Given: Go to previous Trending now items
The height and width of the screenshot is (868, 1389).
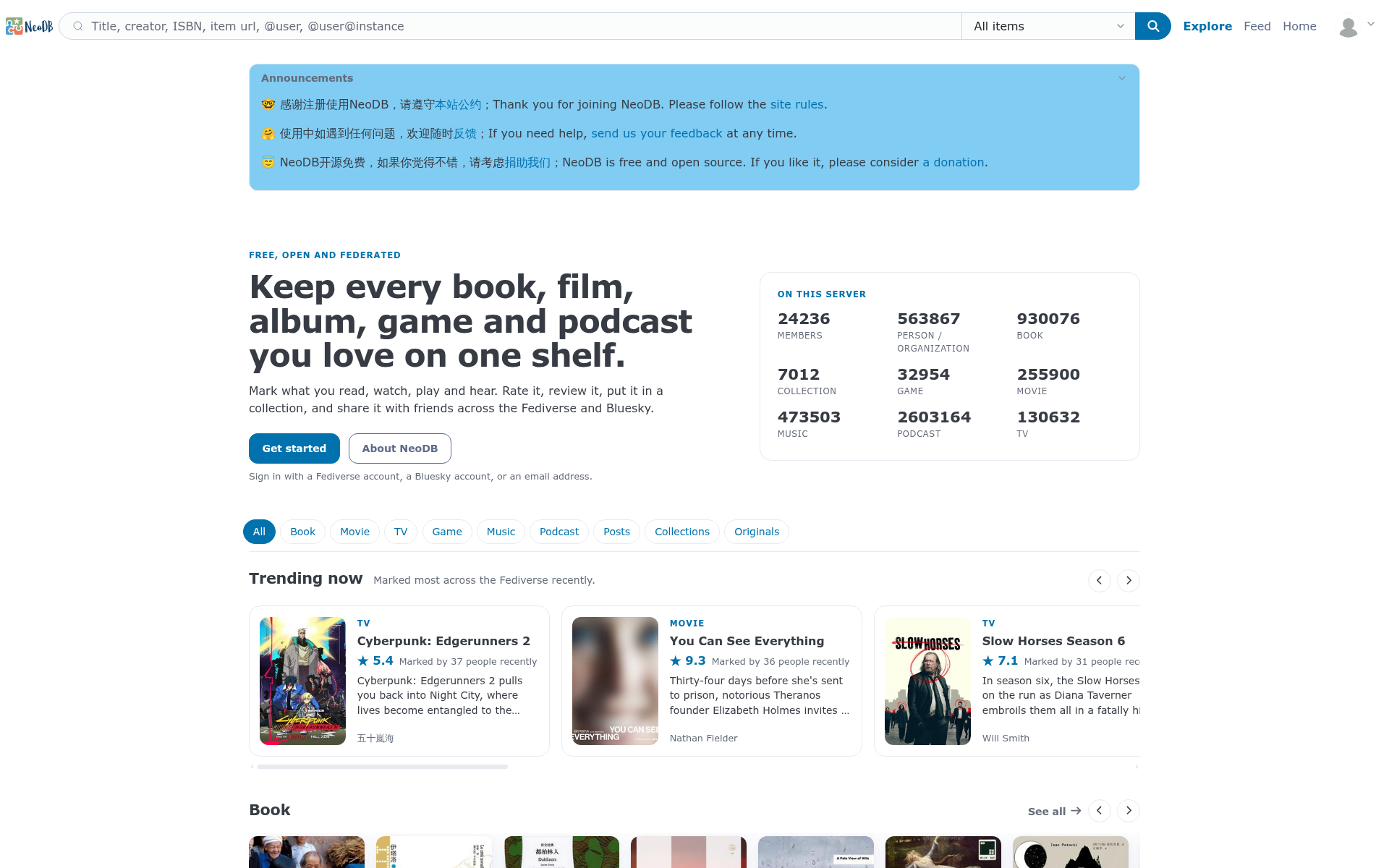Looking at the screenshot, I should coord(1100,580).
